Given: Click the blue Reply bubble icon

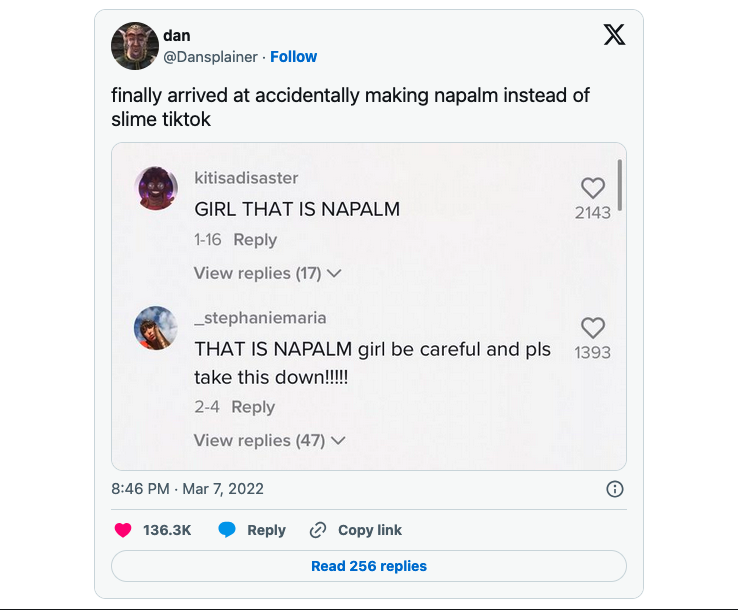Looking at the screenshot, I should coord(227,530).
